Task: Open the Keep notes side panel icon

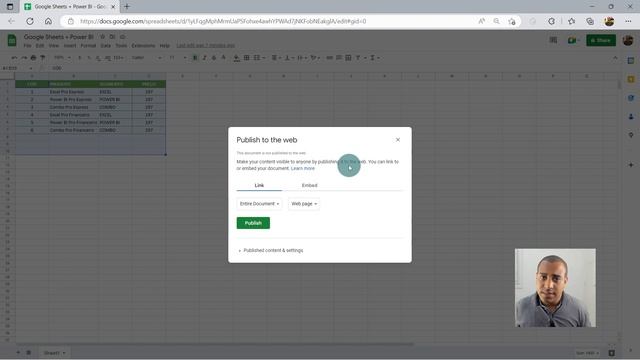Action: point(631,79)
